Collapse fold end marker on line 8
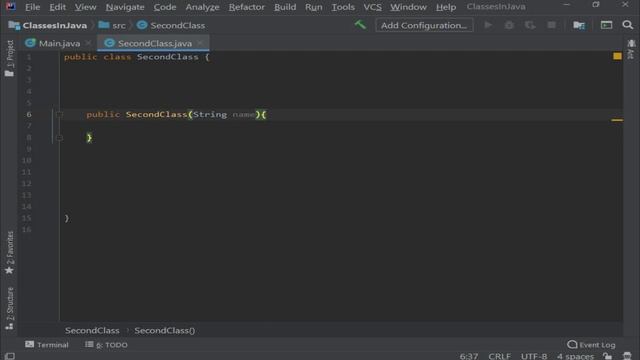This screenshot has height=360, width=640. (x=59, y=138)
